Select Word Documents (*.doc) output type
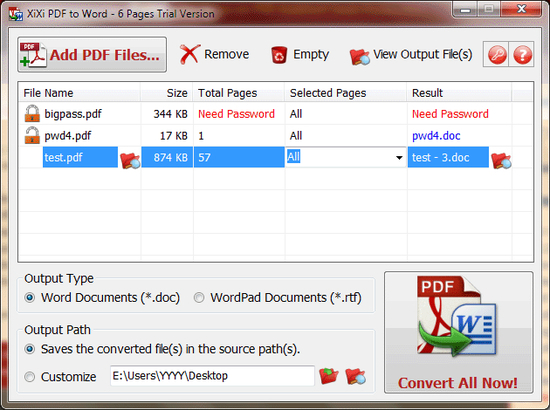This screenshot has width=550, height=410. point(102,298)
